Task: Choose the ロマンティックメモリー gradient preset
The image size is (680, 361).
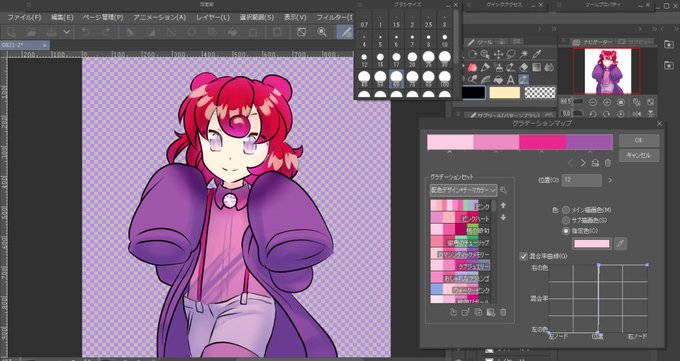Action: click(461, 254)
